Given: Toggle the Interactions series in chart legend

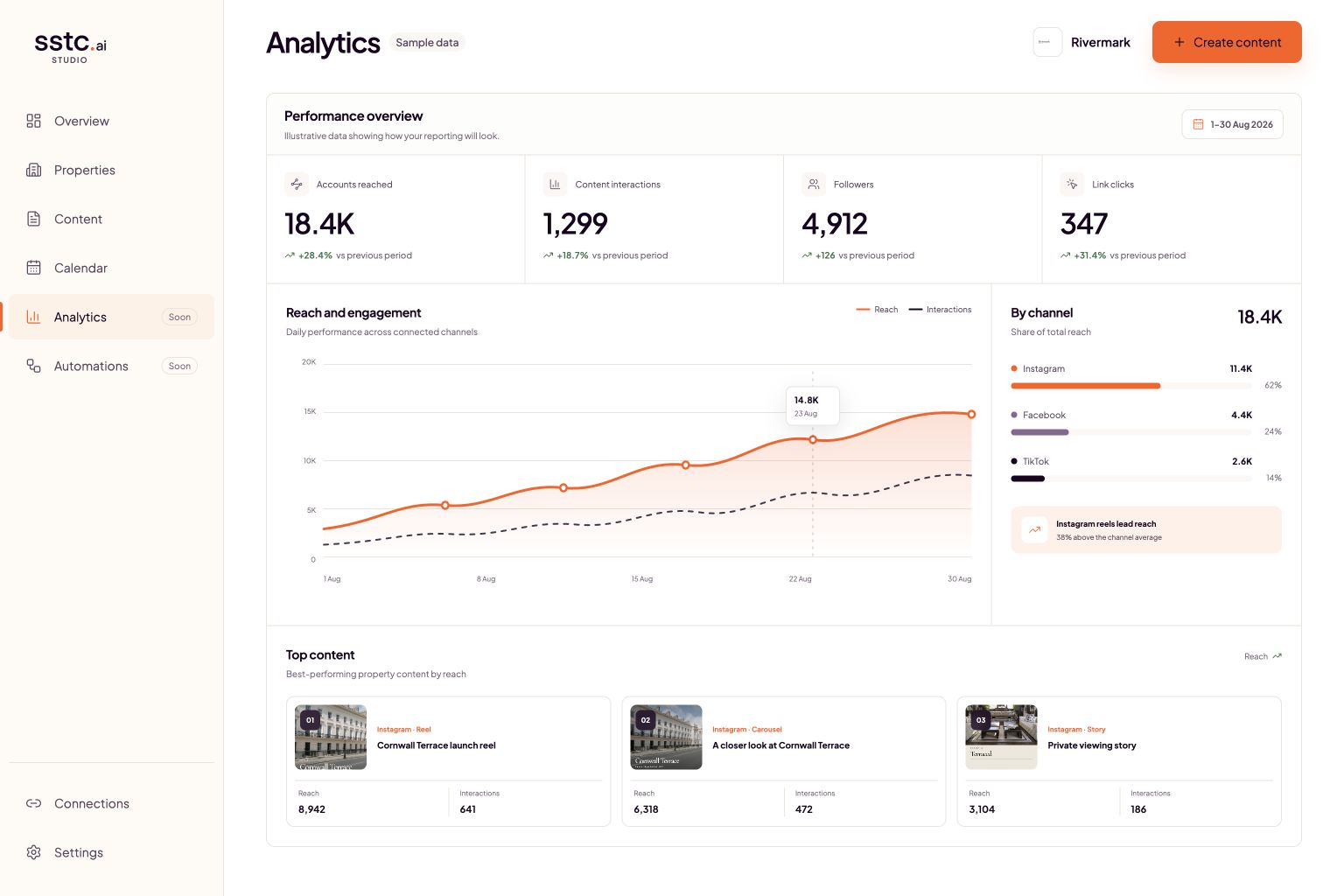Looking at the screenshot, I should pyautogui.click(x=940, y=310).
